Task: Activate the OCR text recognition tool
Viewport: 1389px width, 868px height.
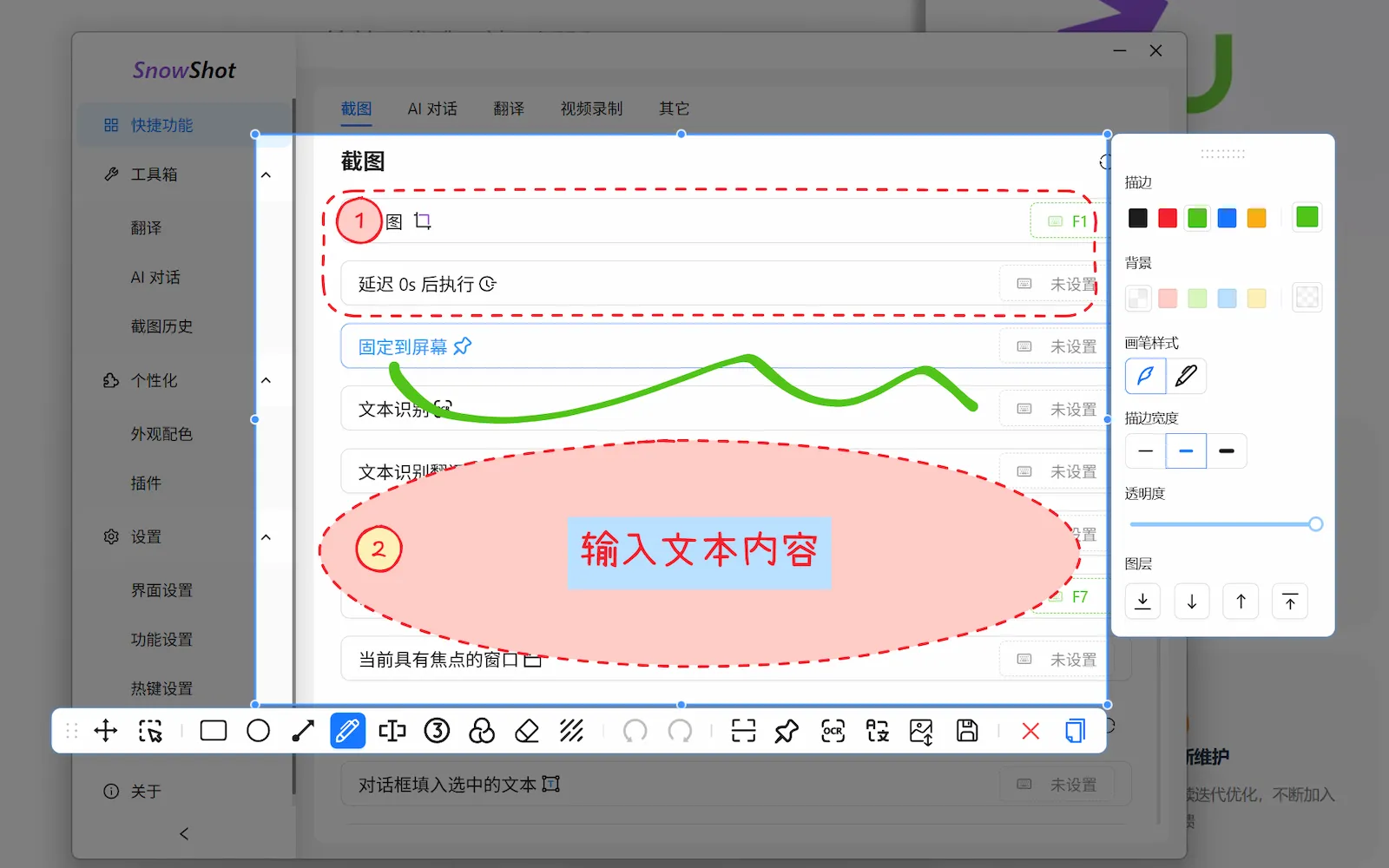Action: click(832, 731)
